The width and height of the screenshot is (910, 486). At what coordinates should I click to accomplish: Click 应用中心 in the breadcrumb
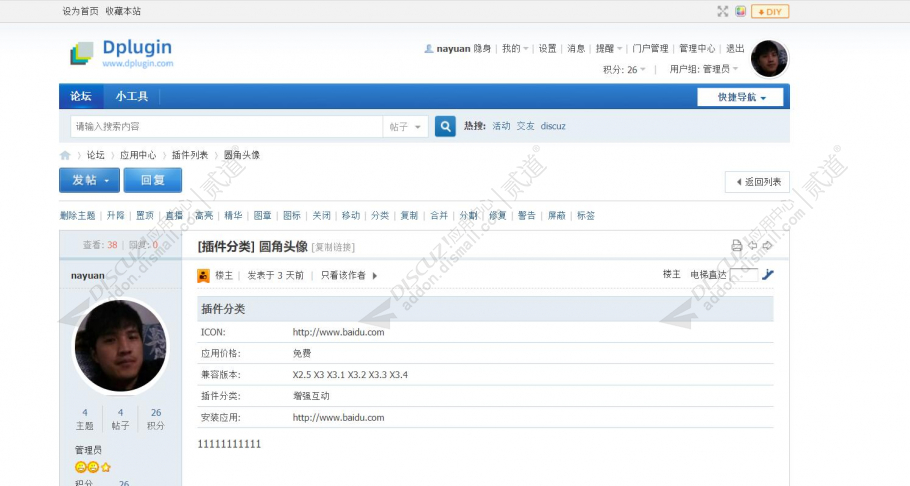point(138,155)
